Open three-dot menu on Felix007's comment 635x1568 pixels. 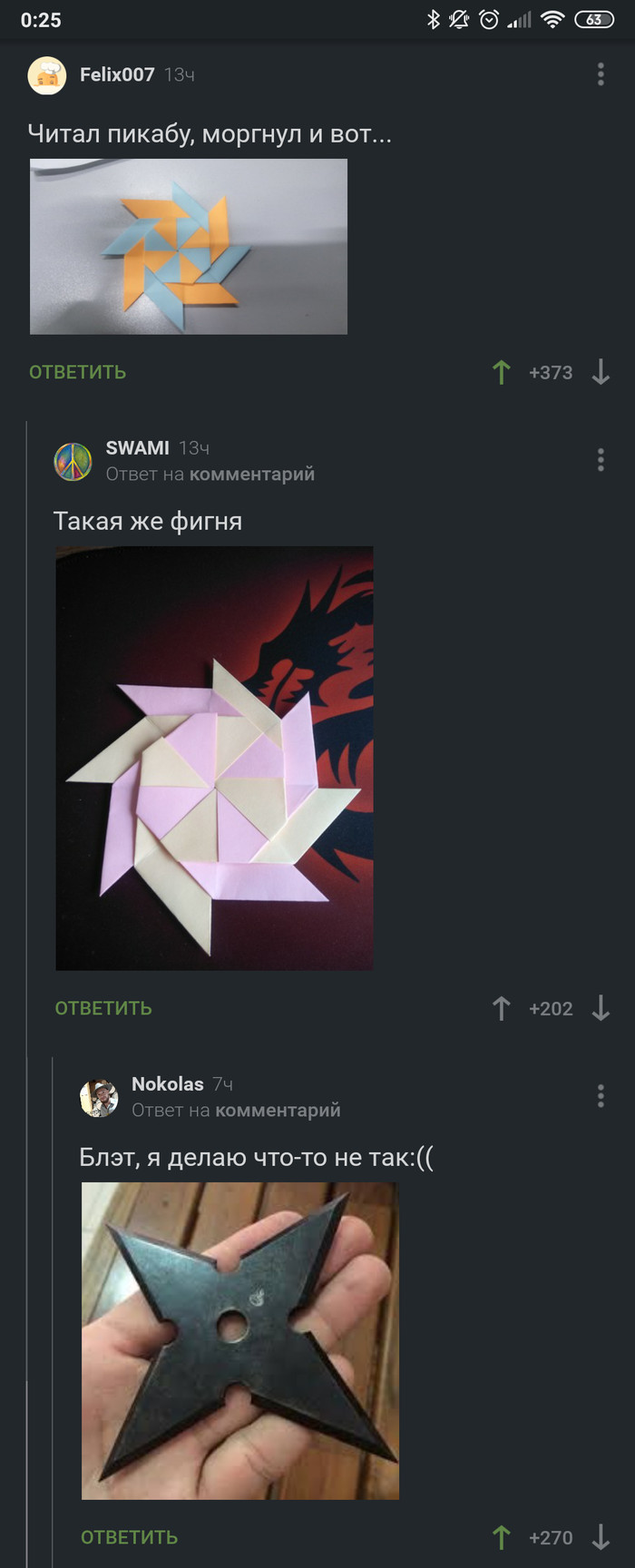click(x=601, y=74)
